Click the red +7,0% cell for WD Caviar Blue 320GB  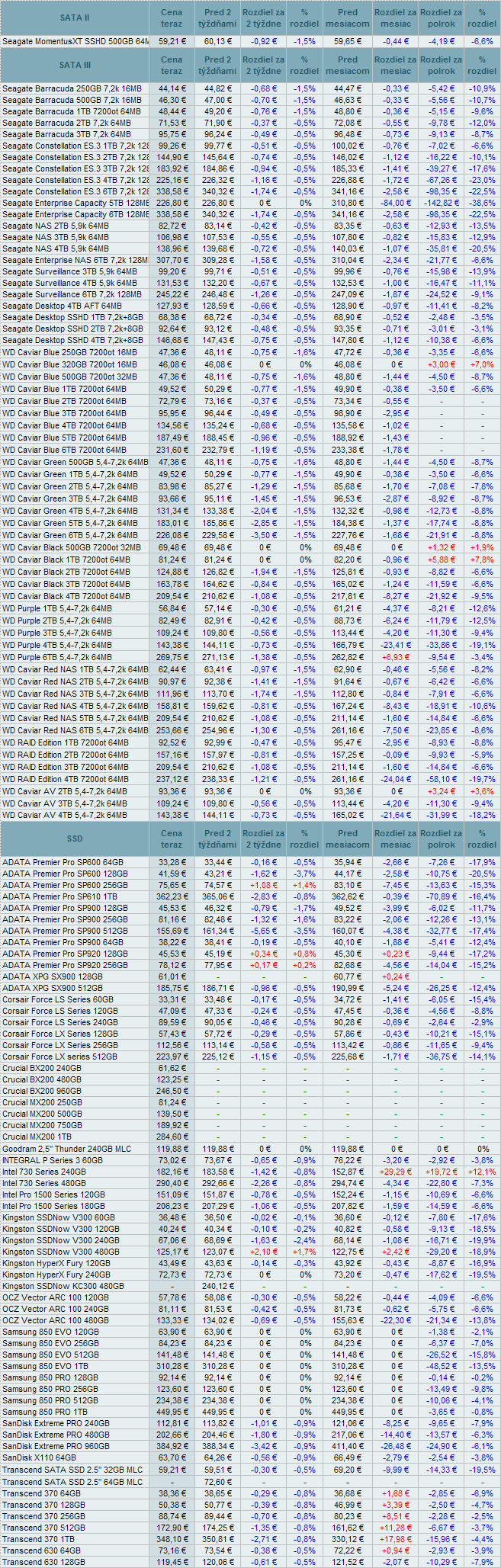pyautogui.click(x=482, y=364)
